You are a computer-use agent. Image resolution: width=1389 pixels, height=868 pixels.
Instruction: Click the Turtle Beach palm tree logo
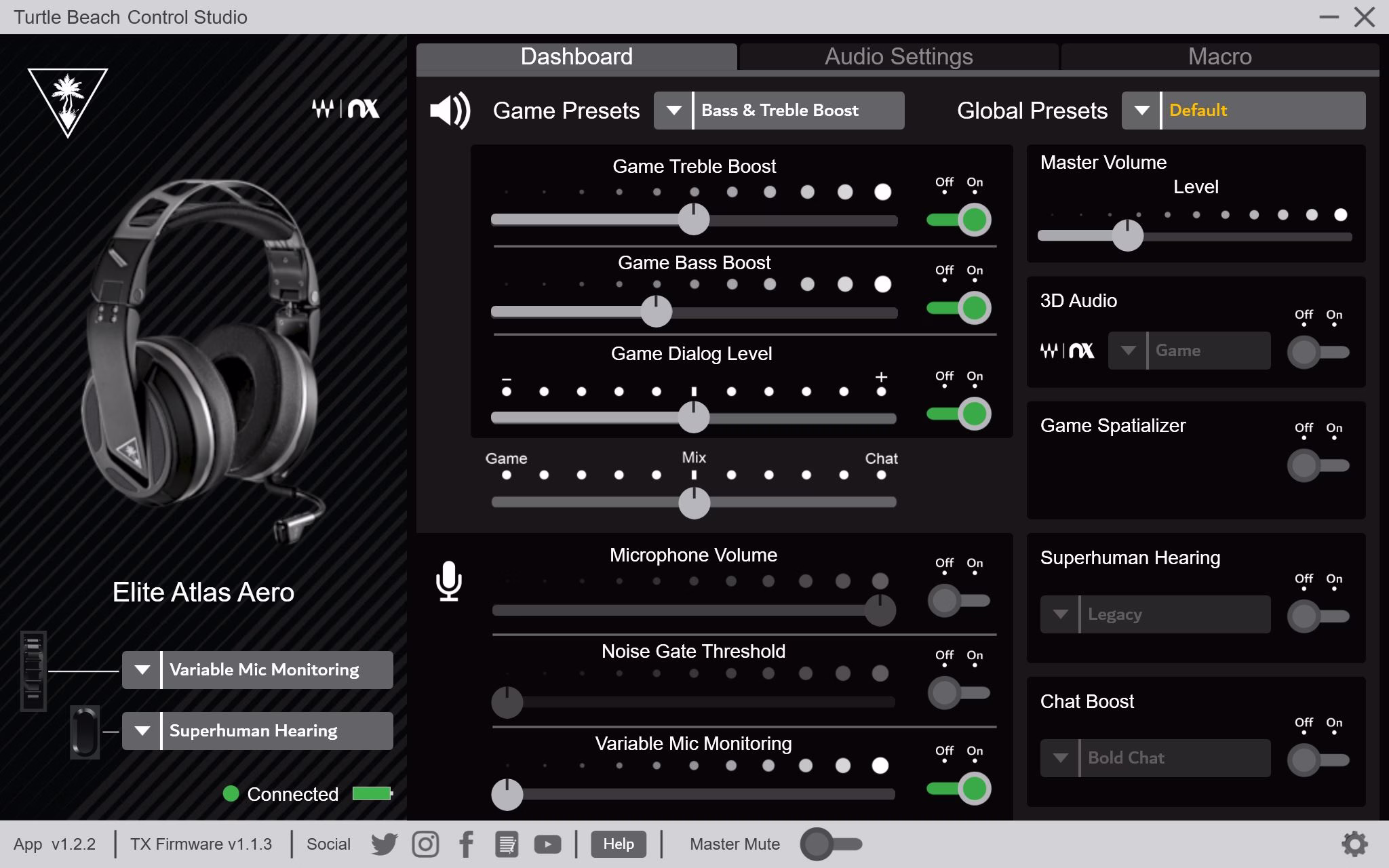point(68,102)
